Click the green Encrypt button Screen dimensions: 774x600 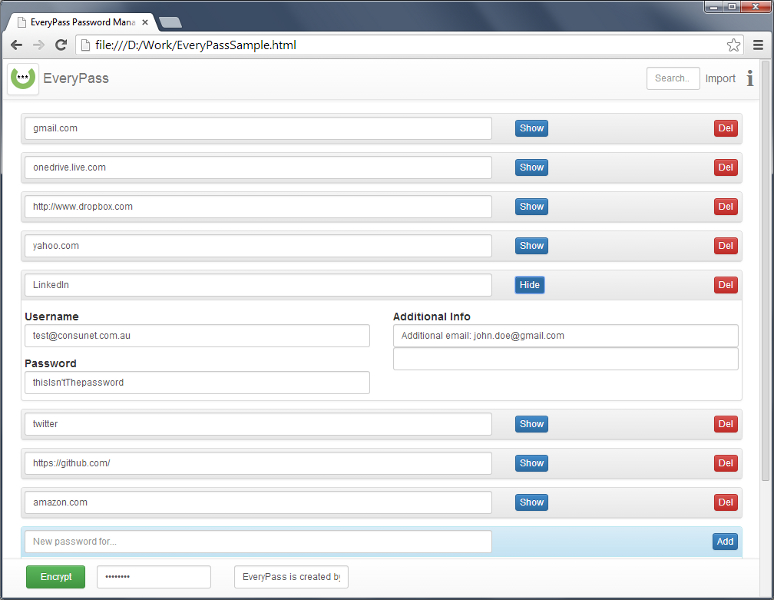(55, 577)
